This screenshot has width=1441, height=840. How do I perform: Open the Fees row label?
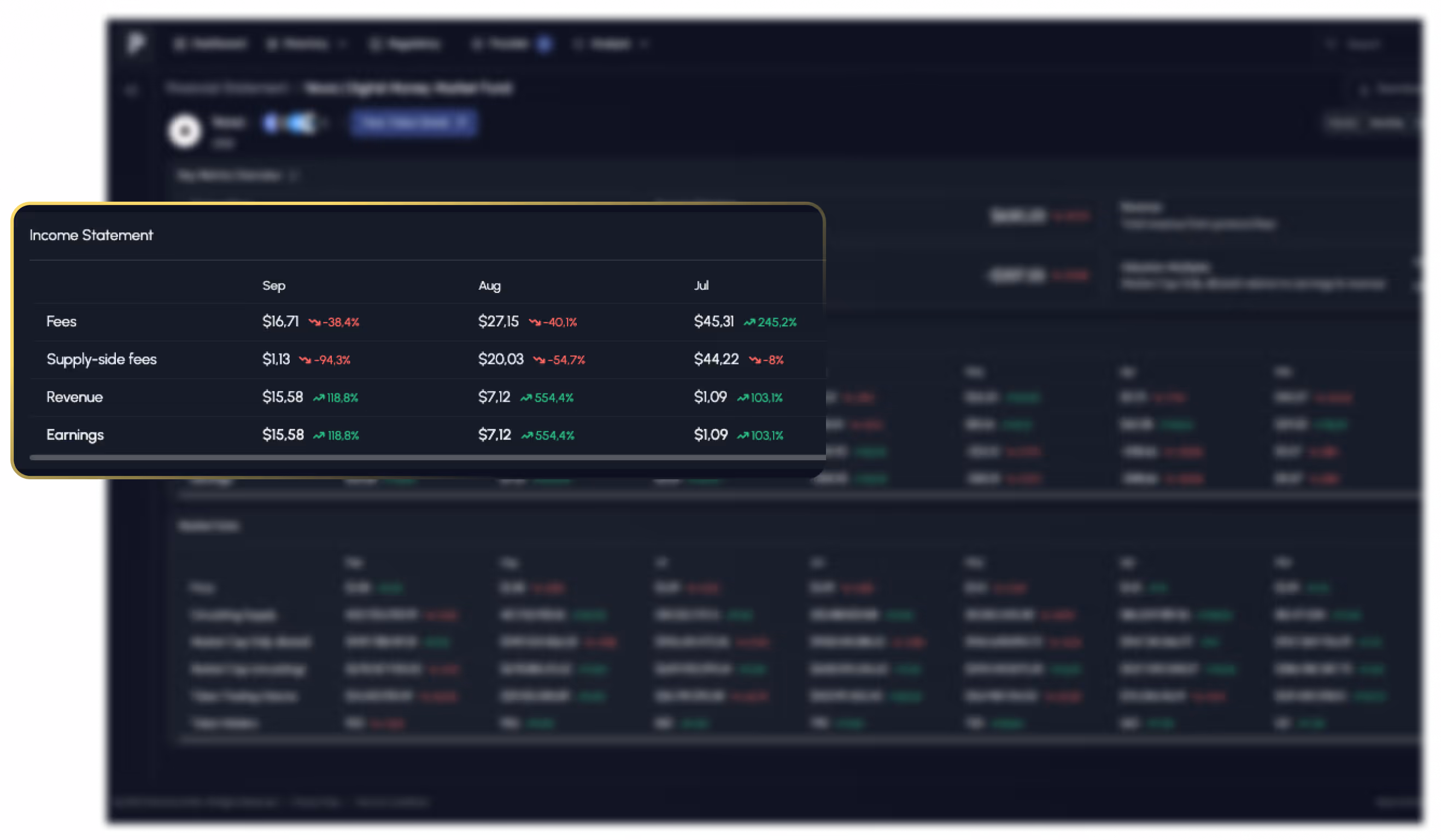coord(61,321)
